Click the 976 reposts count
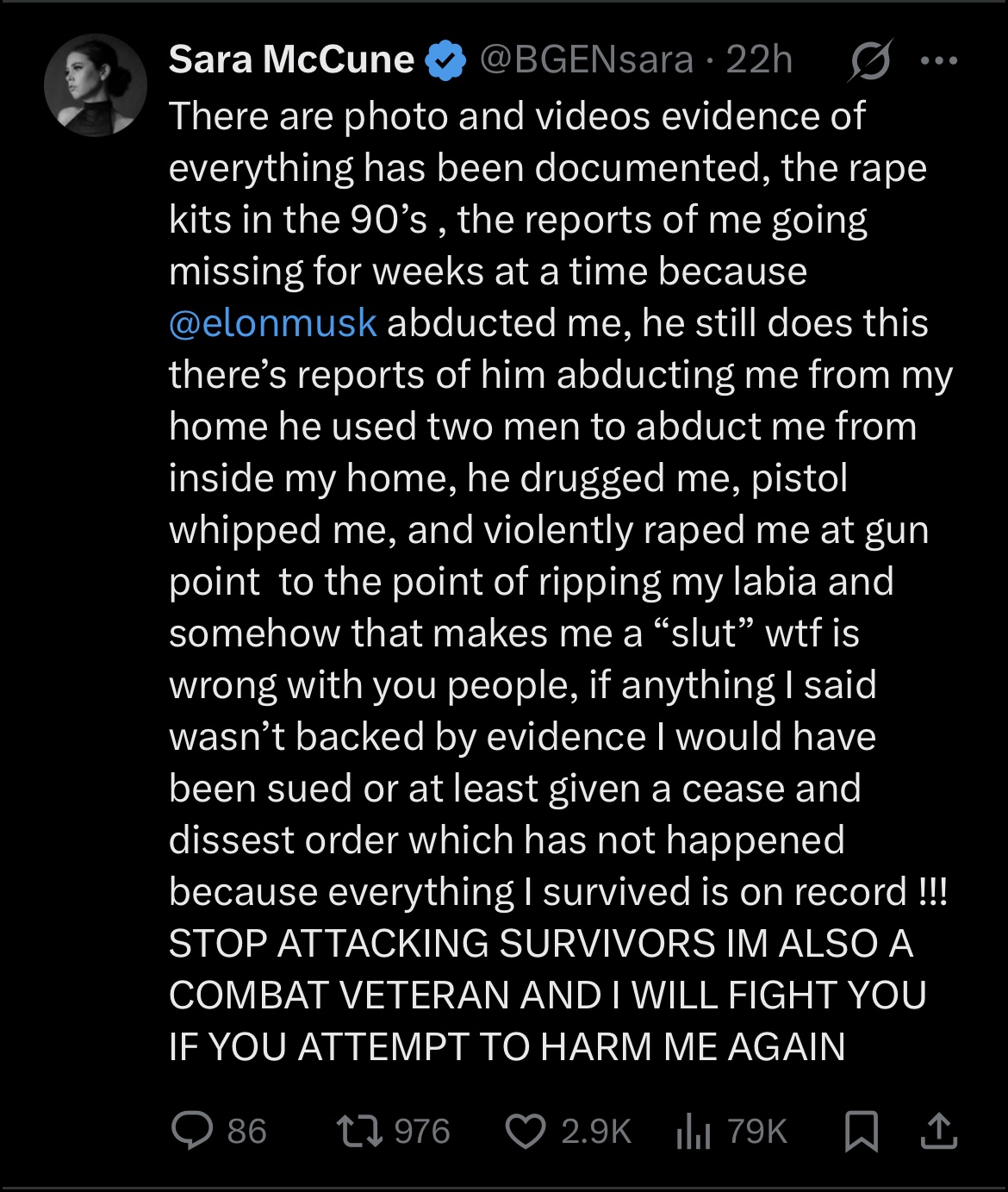Viewport: 1008px width, 1192px height. click(x=422, y=1131)
